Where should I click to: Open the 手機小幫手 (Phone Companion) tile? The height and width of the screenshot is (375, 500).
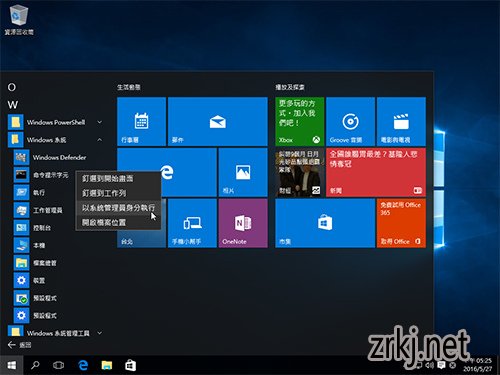point(192,223)
